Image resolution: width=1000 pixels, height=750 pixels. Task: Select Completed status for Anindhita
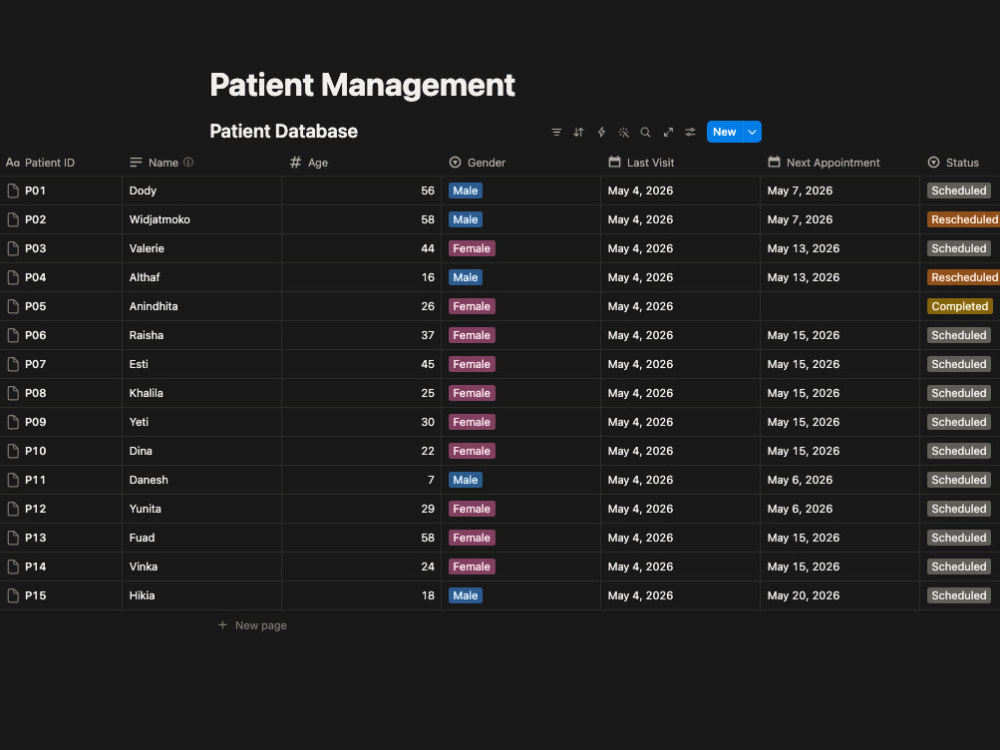960,306
